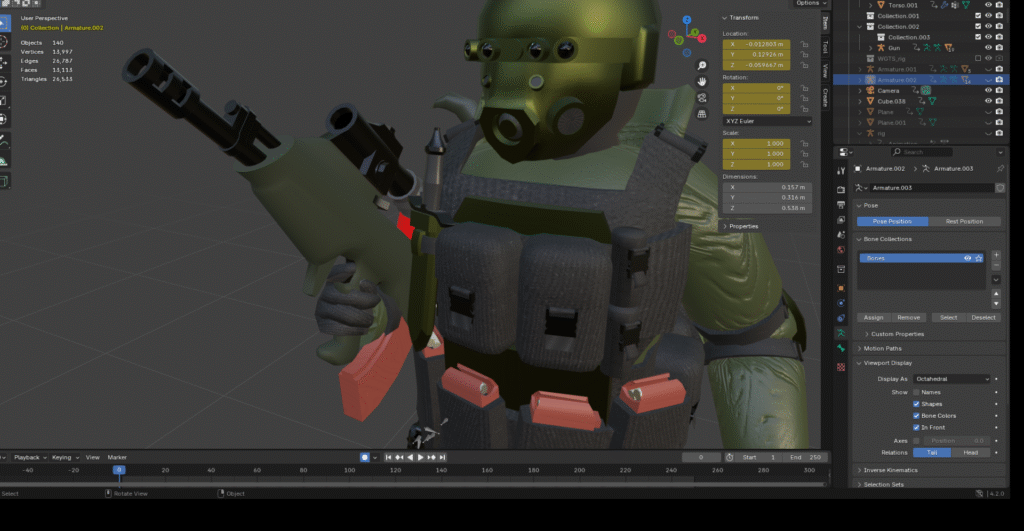Open the Display As Octahedral dropdown
This screenshot has height=531, width=1024.
(x=952, y=379)
